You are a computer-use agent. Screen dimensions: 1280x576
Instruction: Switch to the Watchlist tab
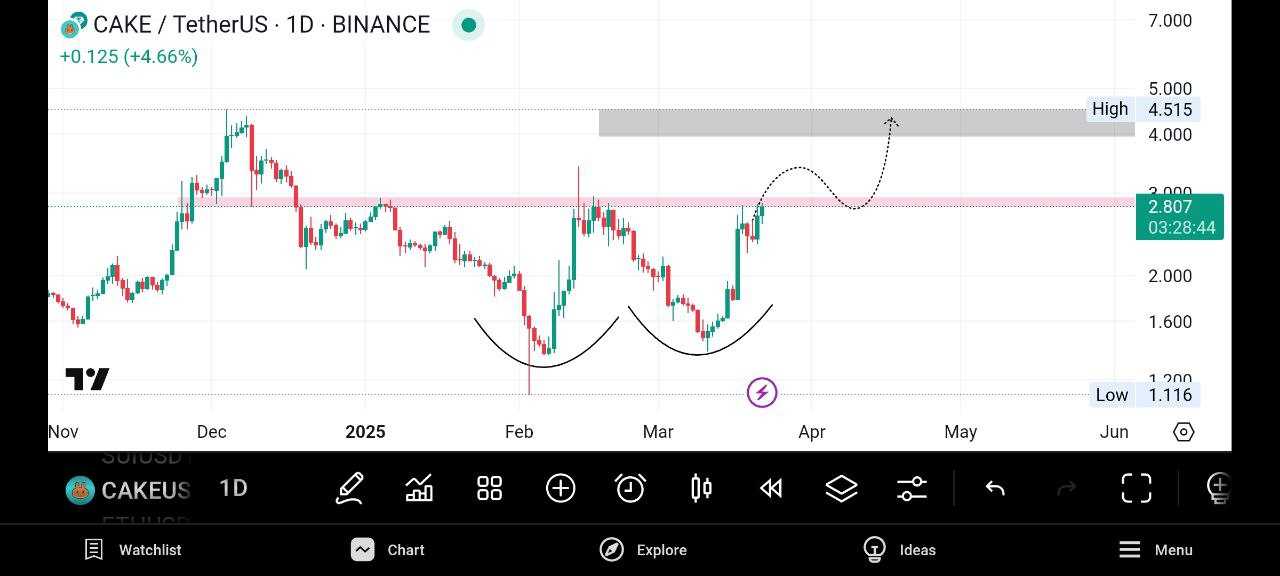pos(133,550)
